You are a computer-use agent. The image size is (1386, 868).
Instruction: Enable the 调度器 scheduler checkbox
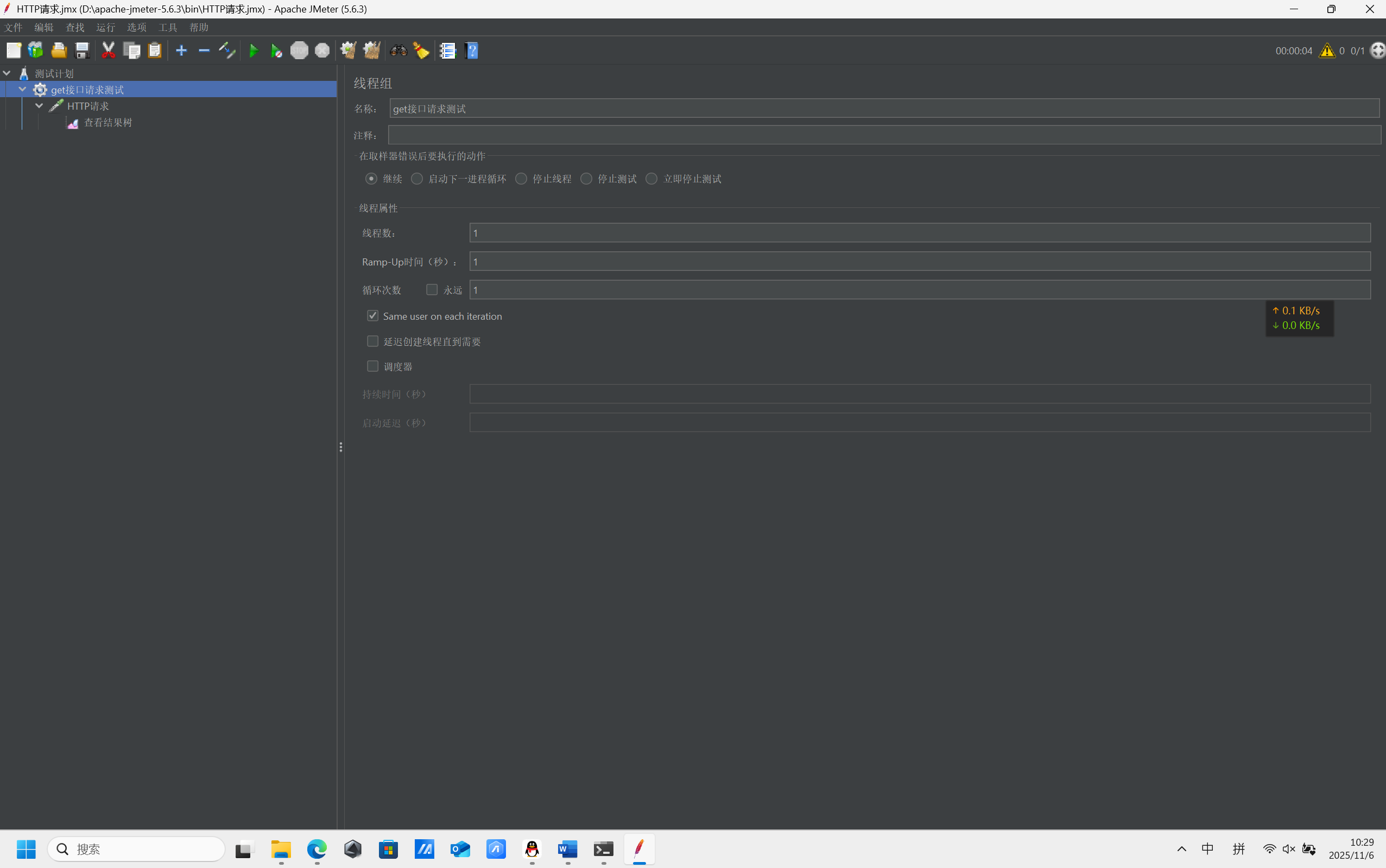pyautogui.click(x=372, y=366)
